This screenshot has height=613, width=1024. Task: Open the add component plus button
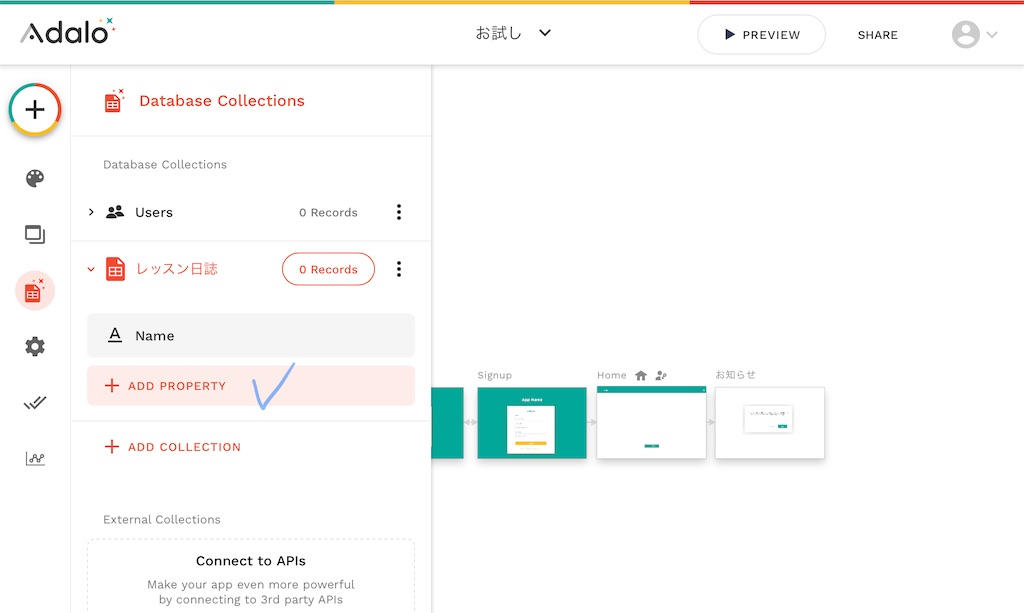tap(35, 109)
